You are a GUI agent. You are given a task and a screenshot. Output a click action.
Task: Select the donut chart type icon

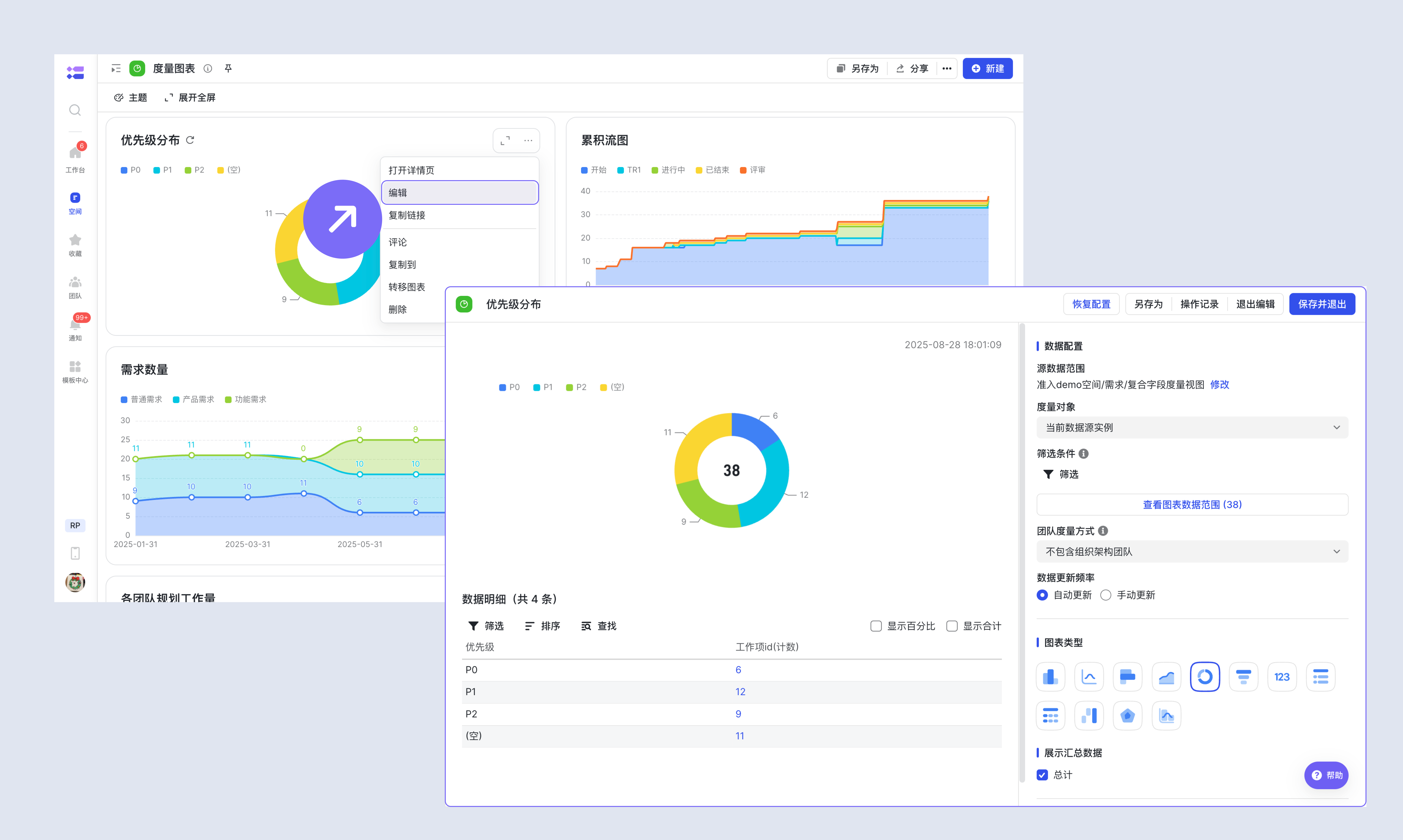[x=1205, y=677]
